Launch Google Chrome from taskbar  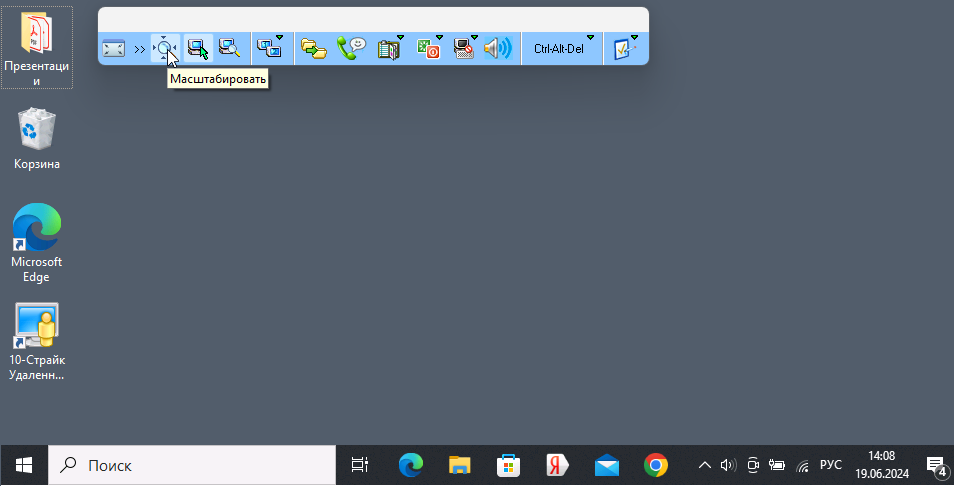tap(655, 465)
